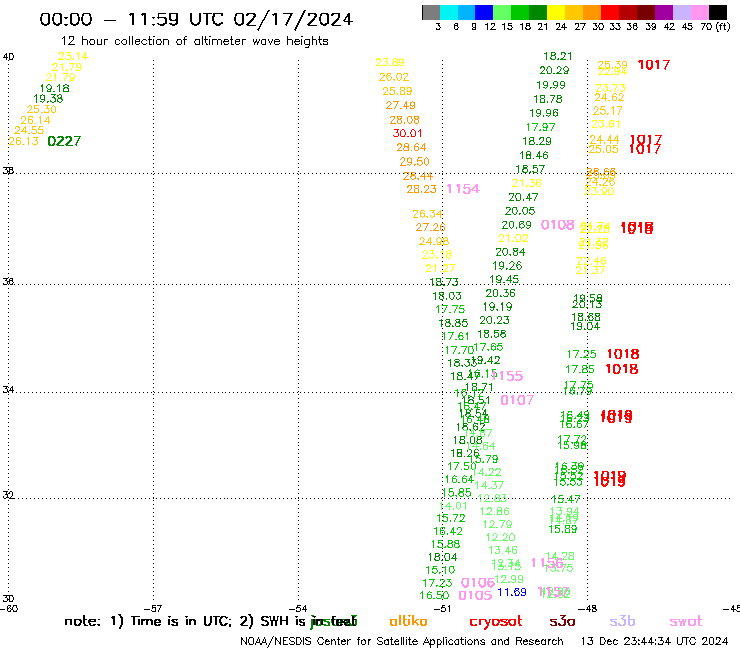Image resolution: width=740 pixels, height=650 pixels.
Task: Click the 17.85 wave height value
Action: (580, 369)
